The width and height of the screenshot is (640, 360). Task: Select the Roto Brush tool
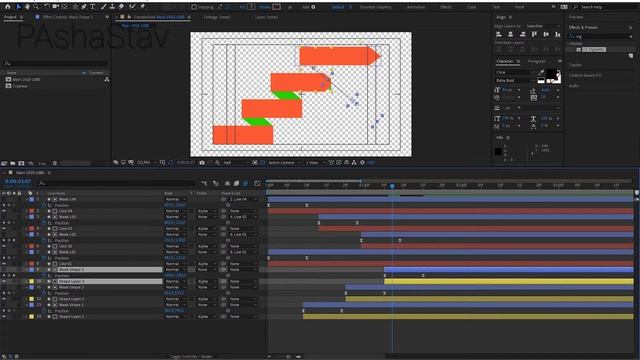coord(132,7)
